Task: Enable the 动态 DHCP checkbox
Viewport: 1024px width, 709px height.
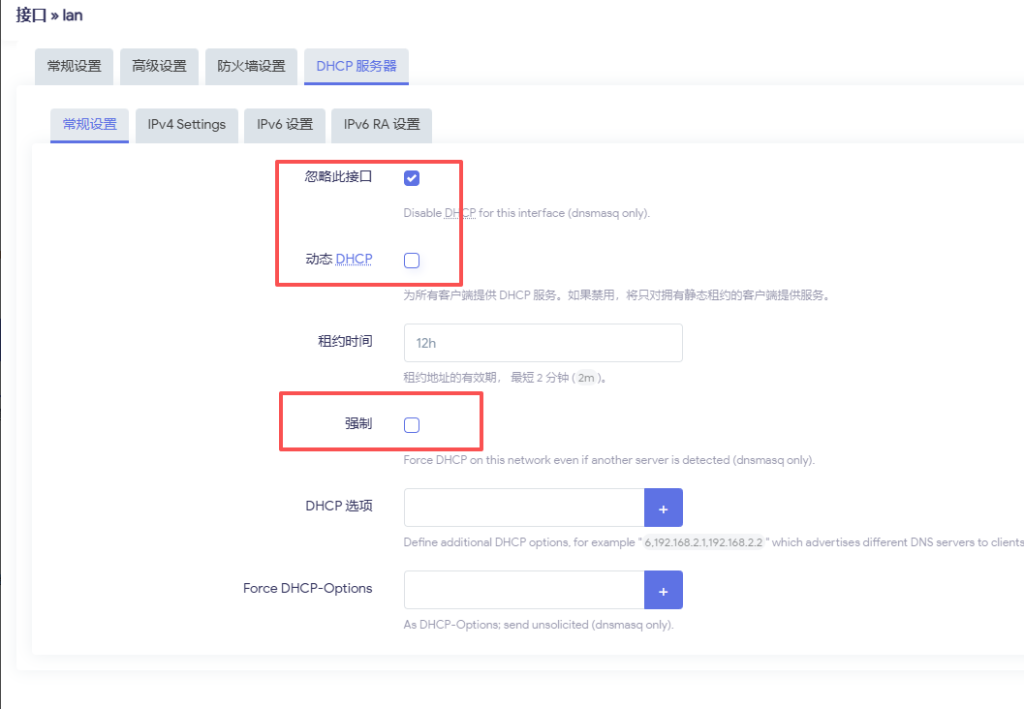Action: [411, 259]
